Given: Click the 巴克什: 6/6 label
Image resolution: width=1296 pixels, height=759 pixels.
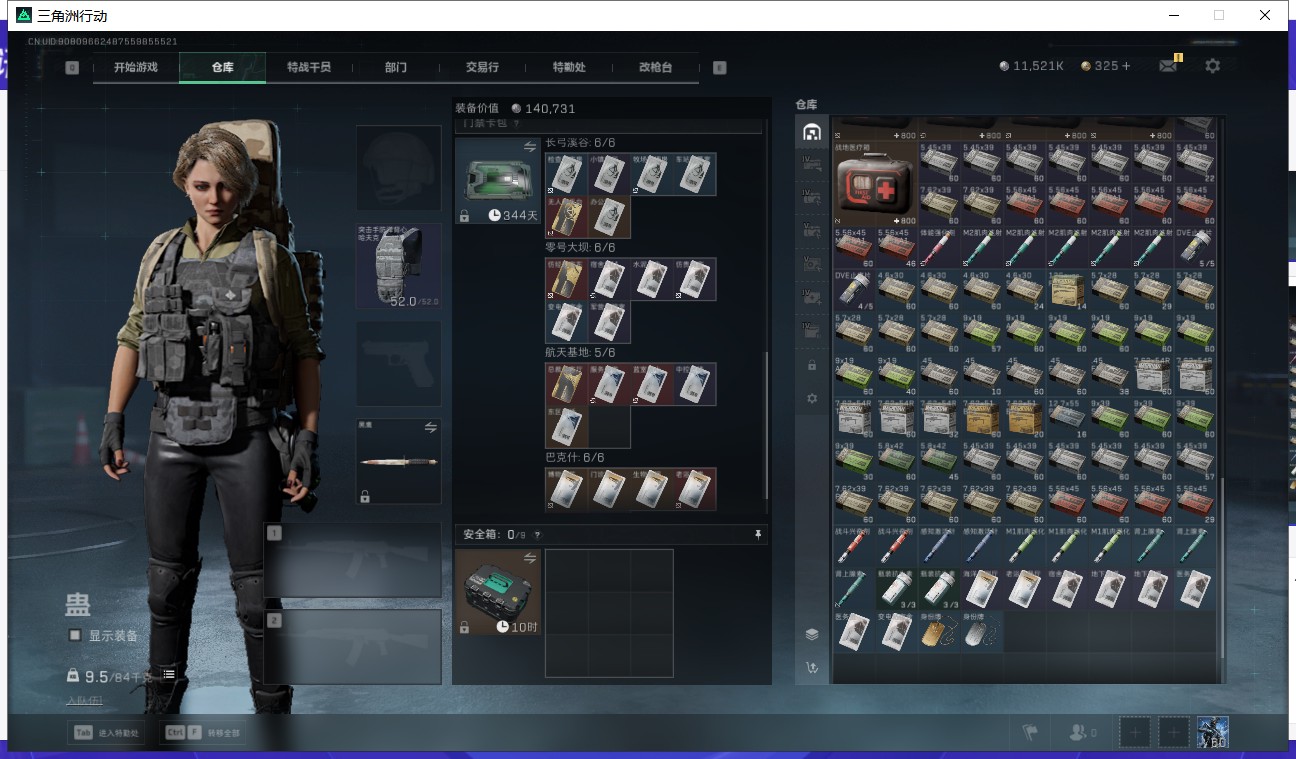Looking at the screenshot, I should [x=575, y=457].
